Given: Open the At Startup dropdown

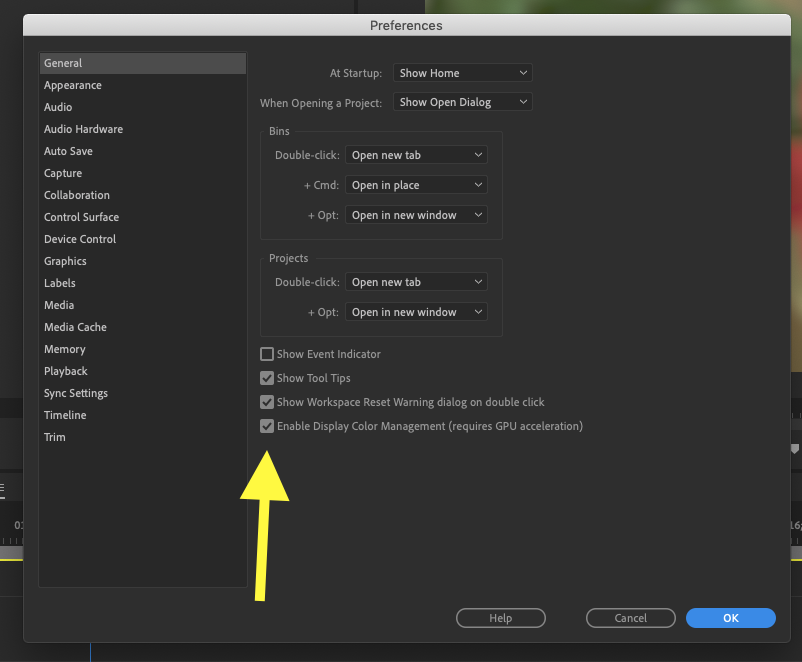Looking at the screenshot, I should pos(462,73).
